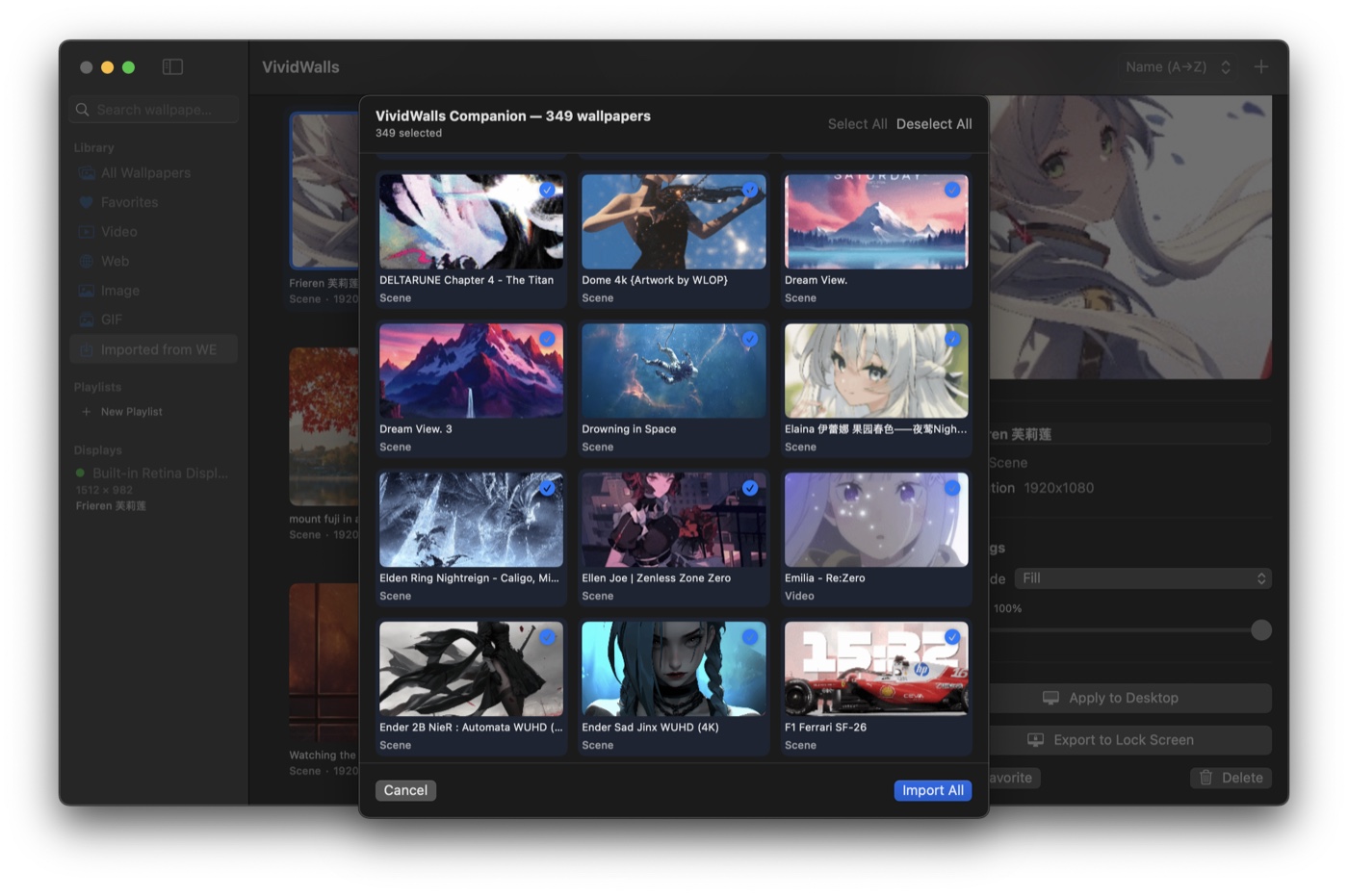Click the Image category icon
Image resolution: width=1348 pixels, height=896 pixels.
coord(87,291)
